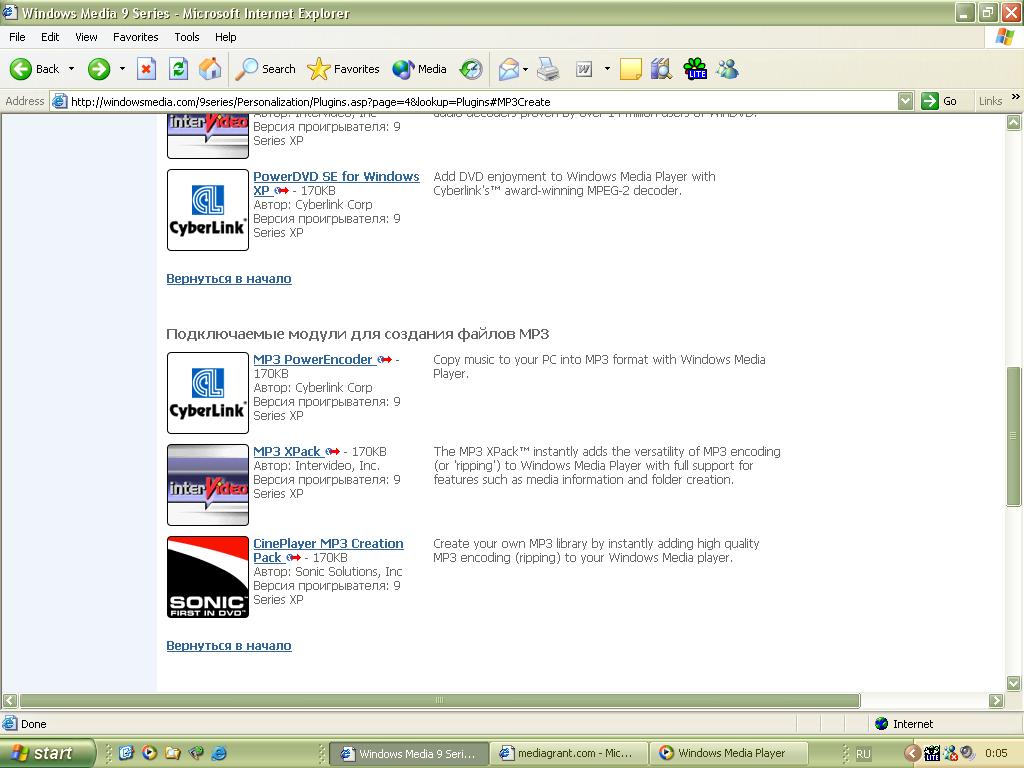Click the vertical scrollbar down arrow
Viewport: 1024px width, 768px height.
coord(1014,684)
